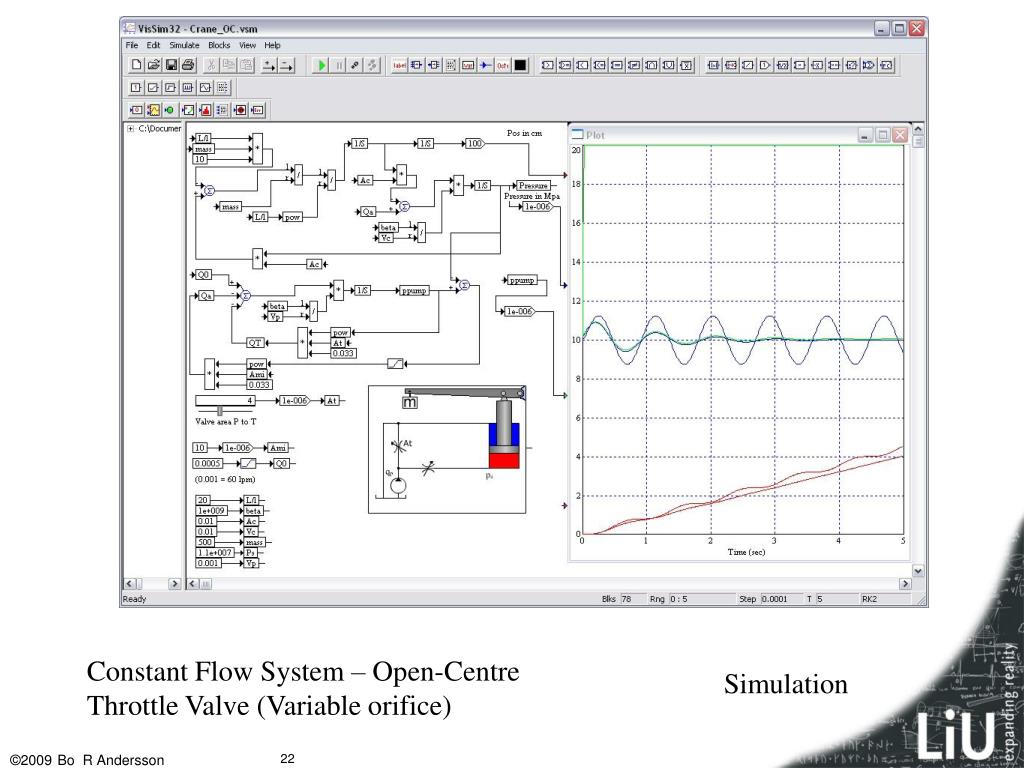Screen dimensions: 1024x768
Task: Expand the C:\Documents tree node
Action: pyautogui.click(x=131, y=128)
